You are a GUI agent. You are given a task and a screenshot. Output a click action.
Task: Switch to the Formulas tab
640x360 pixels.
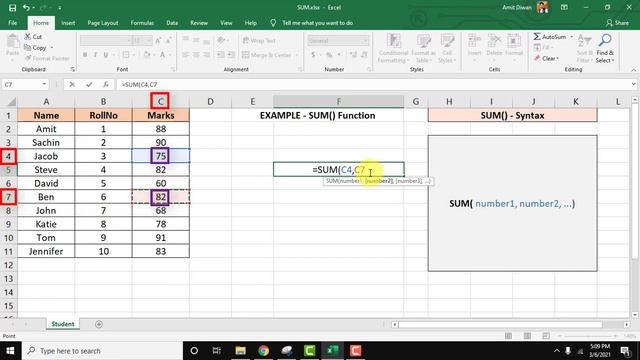click(142, 23)
